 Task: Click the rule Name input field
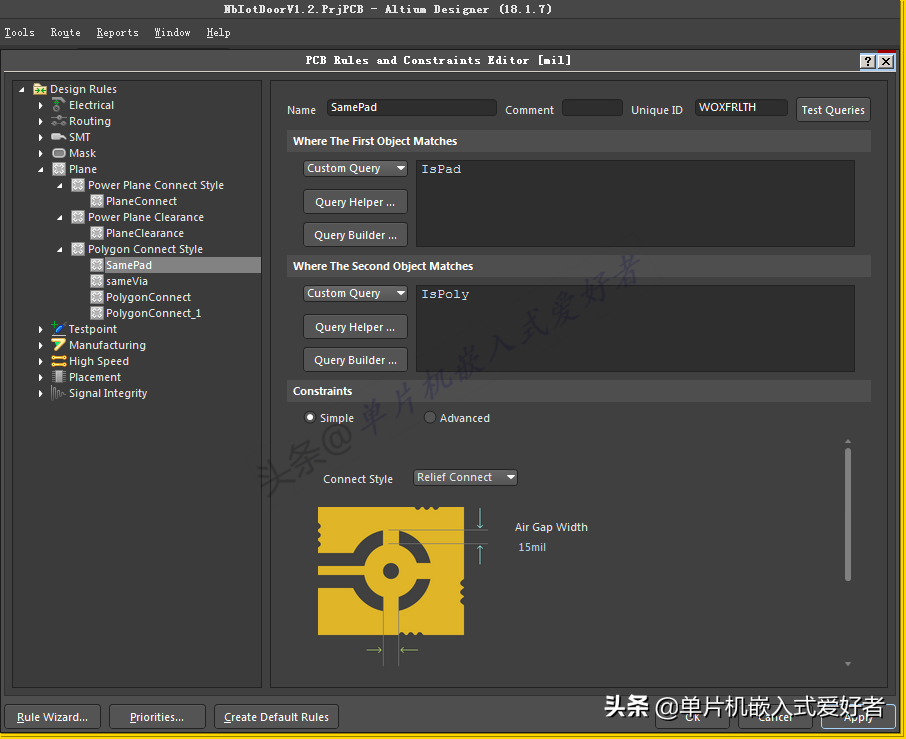(411, 108)
